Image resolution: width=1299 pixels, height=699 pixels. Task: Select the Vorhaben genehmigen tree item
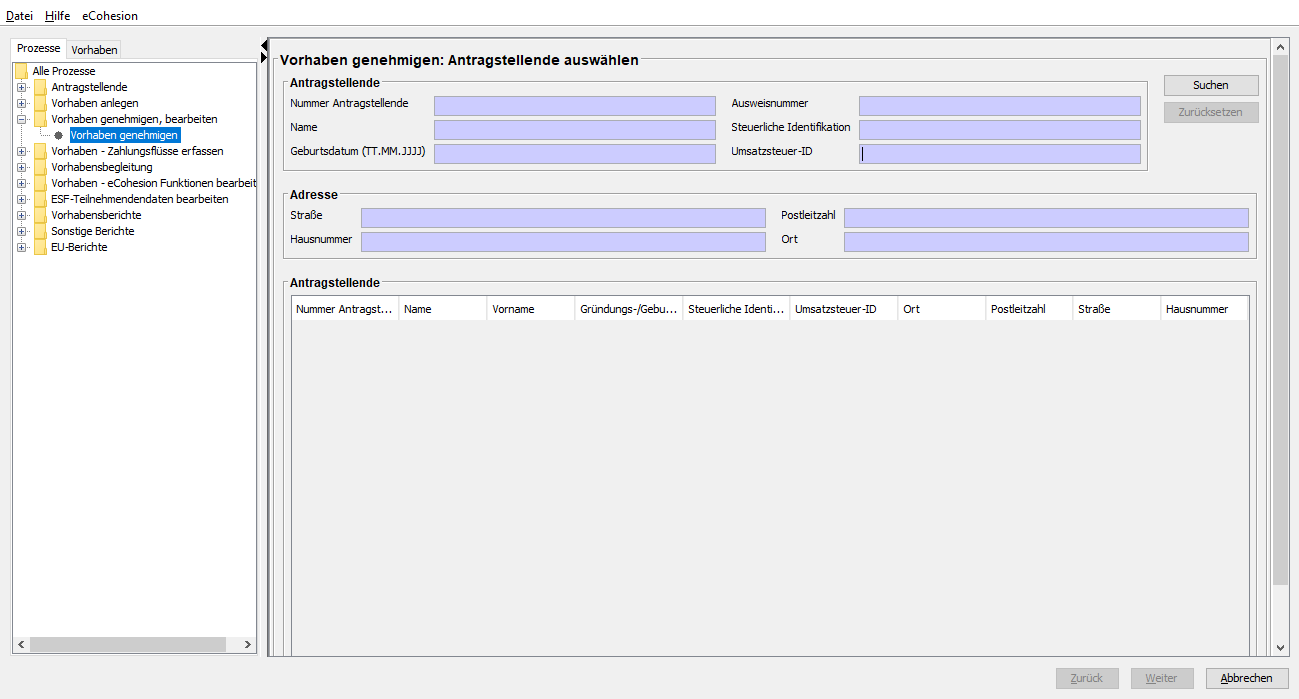coord(125,135)
